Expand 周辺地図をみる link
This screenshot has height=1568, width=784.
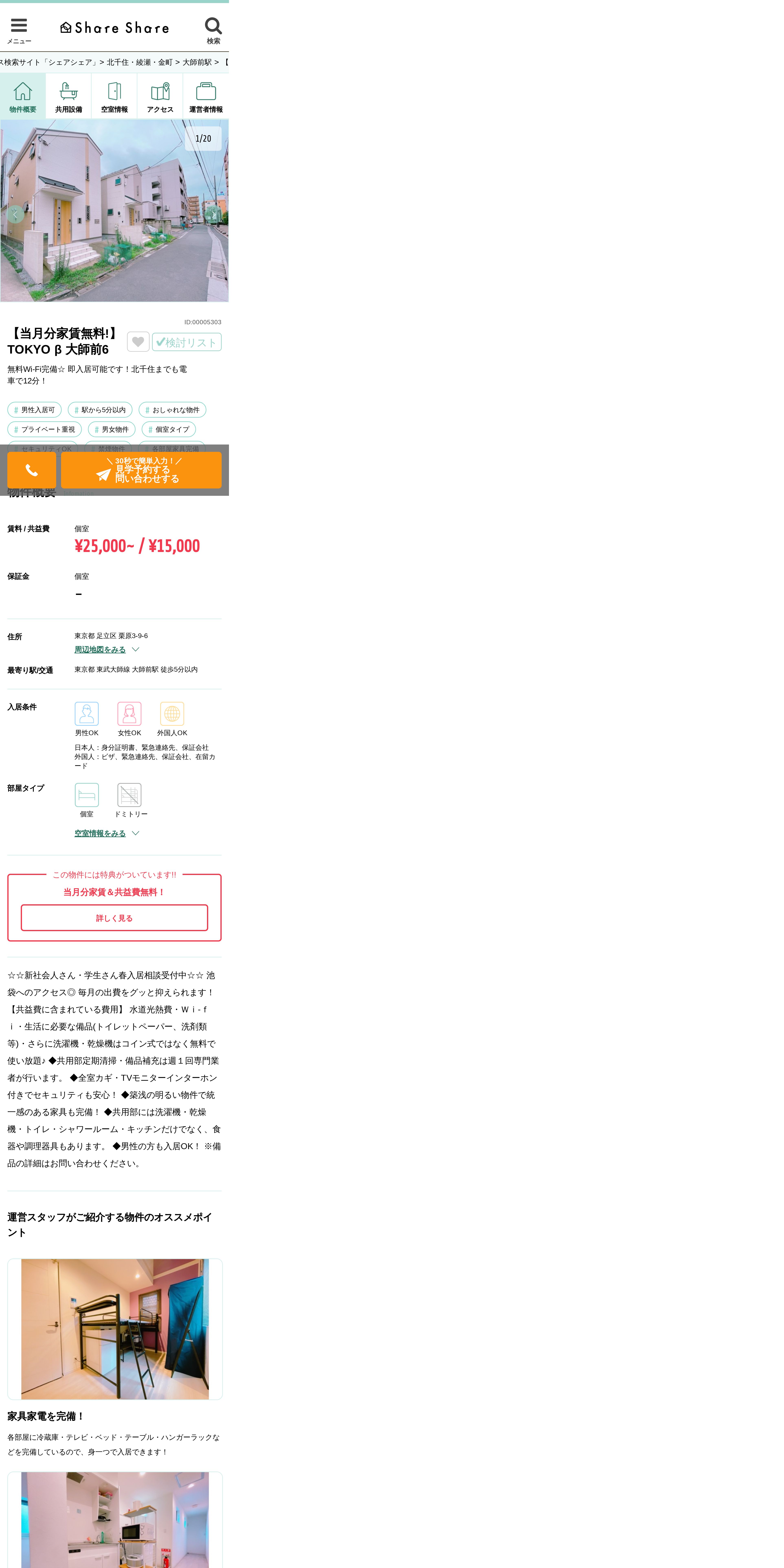(100, 649)
